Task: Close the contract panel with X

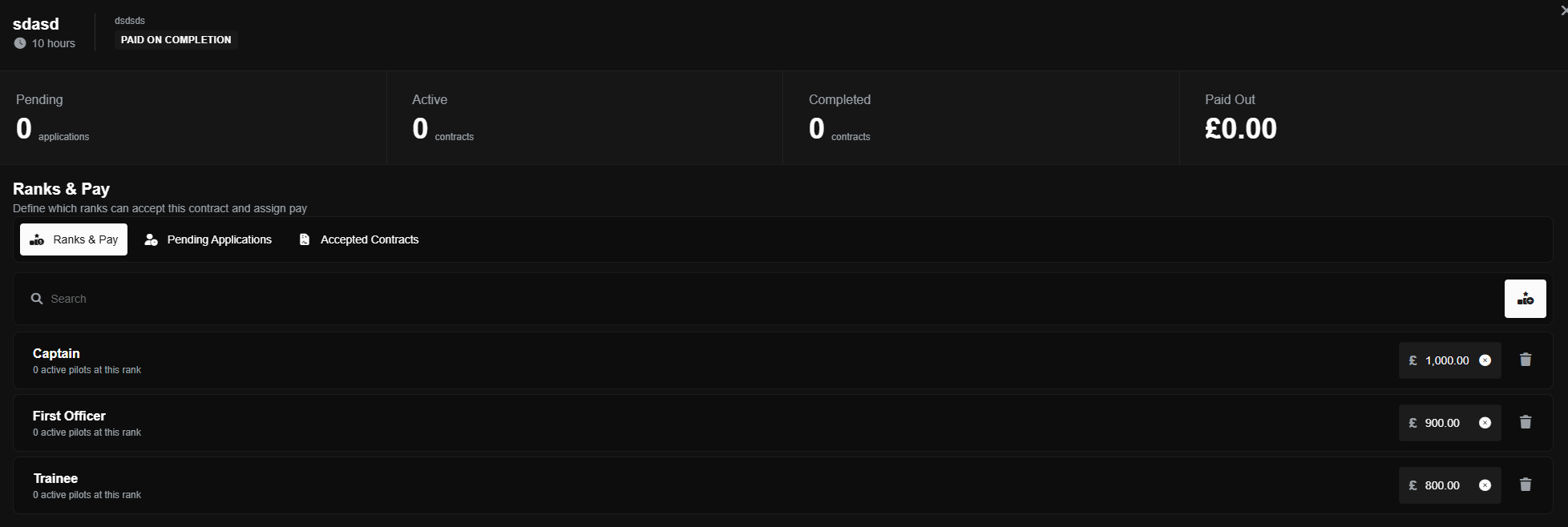Action: [x=1563, y=10]
